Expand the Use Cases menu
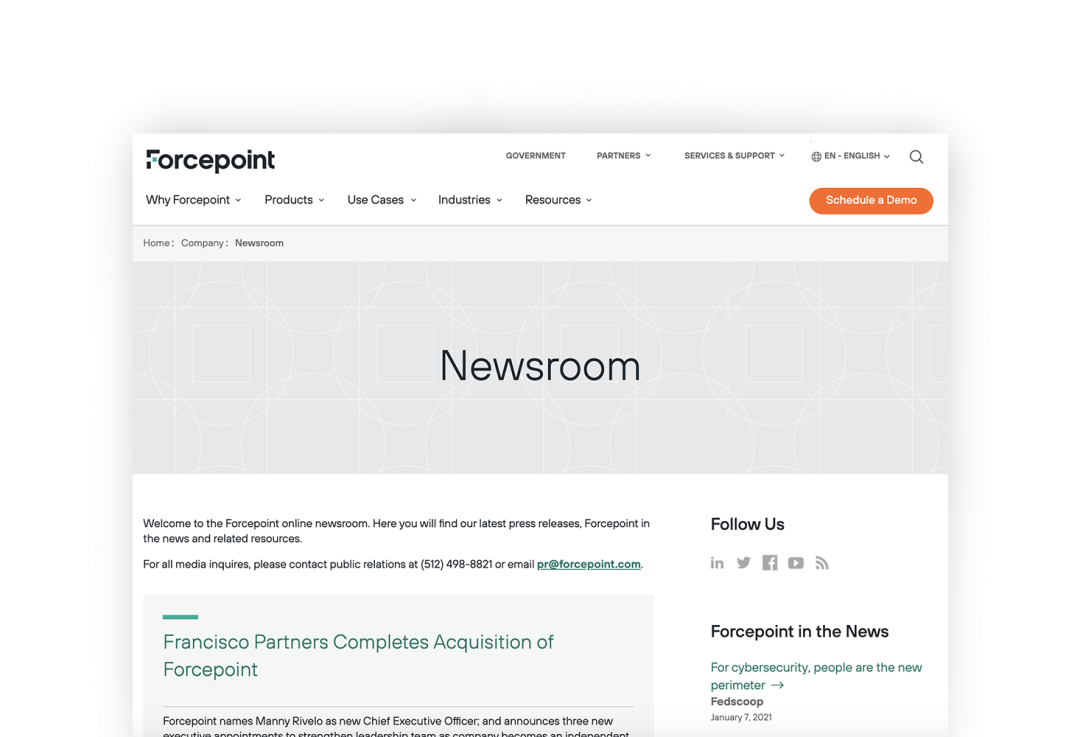The image size is (1080, 737). tap(382, 200)
